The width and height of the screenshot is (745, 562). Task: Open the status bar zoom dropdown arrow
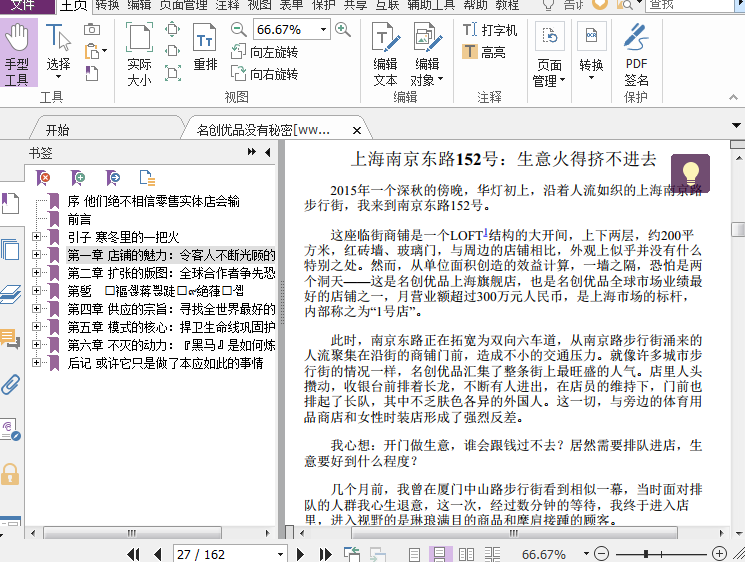(x=586, y=553)
